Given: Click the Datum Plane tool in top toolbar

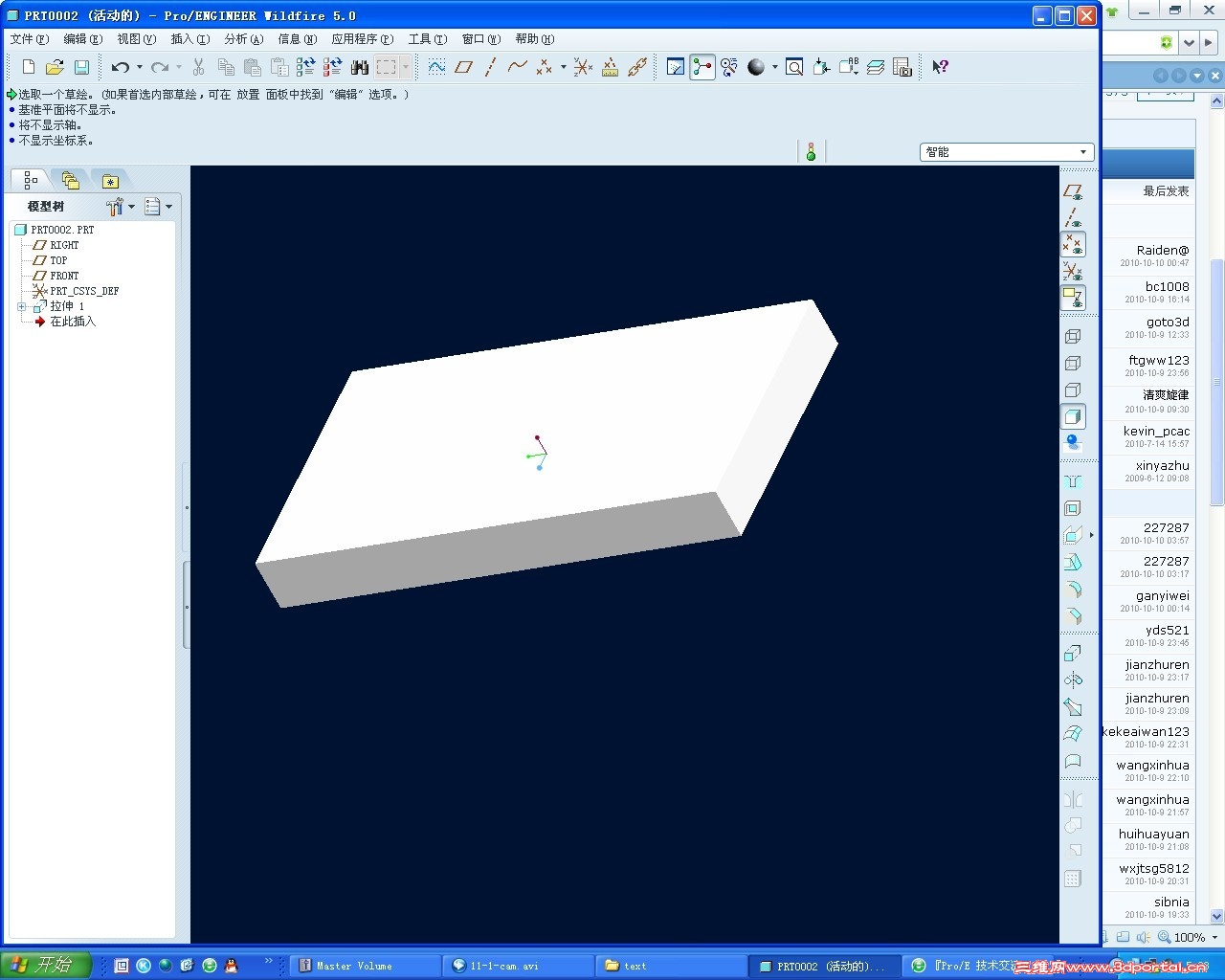Looking at the screenshot, I should point(464,67).
